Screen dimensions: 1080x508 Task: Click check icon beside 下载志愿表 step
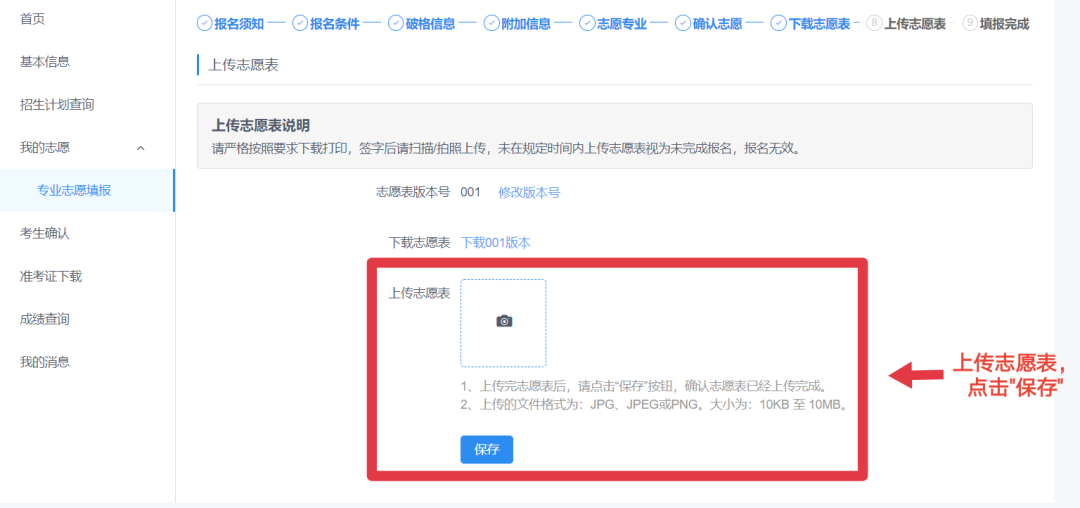tap(778, 23)
